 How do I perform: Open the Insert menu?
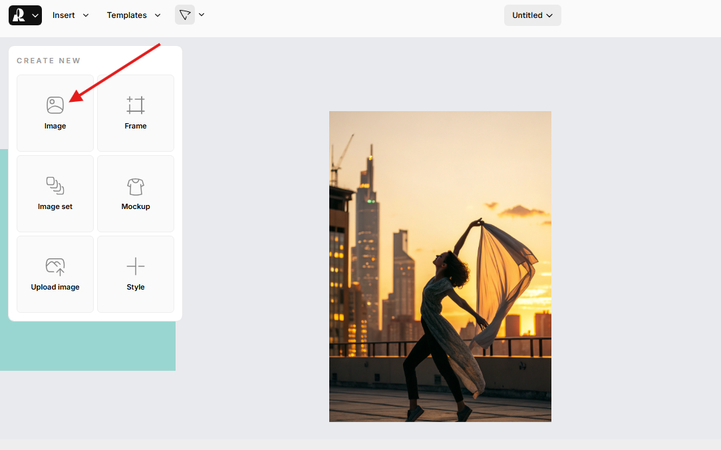coord(64,15)
